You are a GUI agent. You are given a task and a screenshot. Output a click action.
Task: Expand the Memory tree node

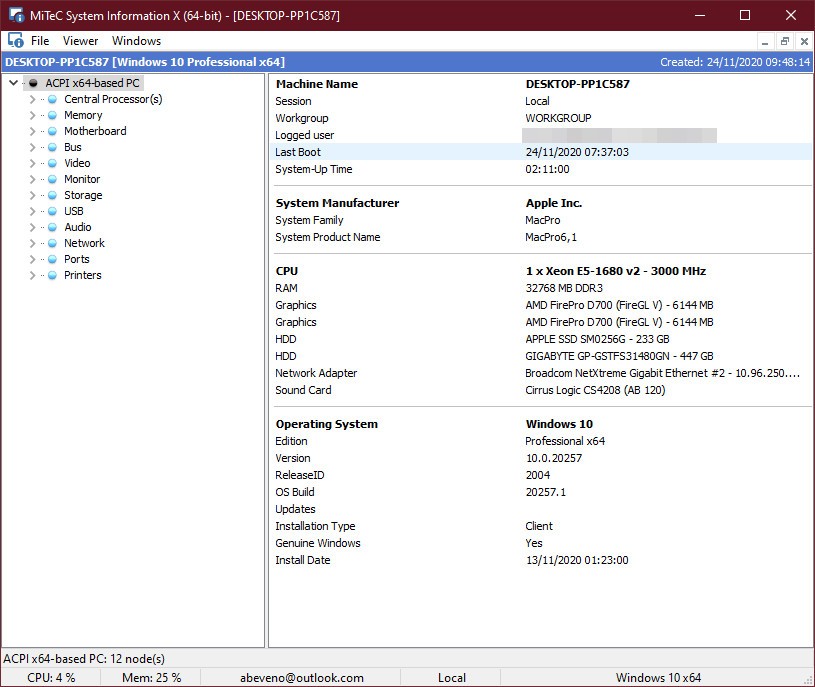tap(32, 115)
